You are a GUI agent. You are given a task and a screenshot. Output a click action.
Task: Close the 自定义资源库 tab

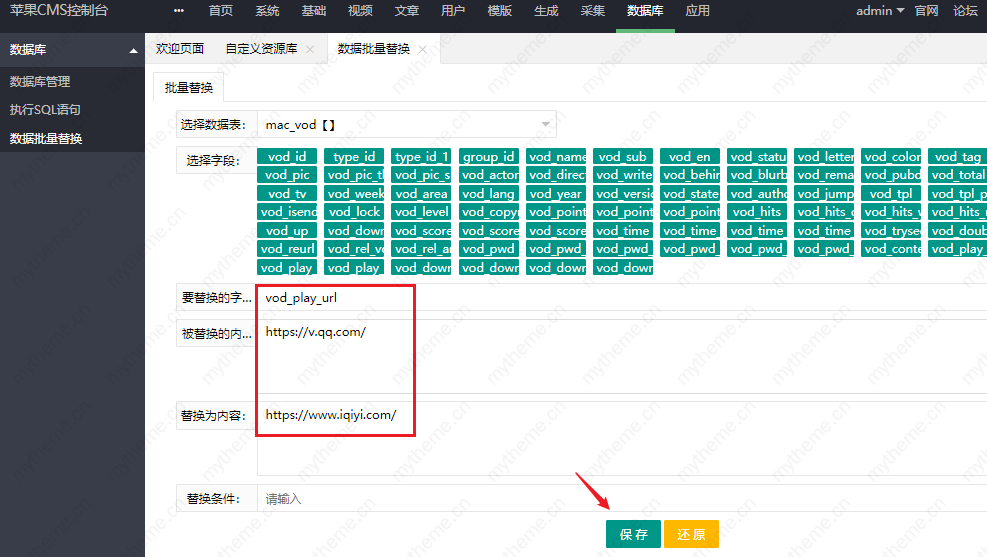[310, 49]
